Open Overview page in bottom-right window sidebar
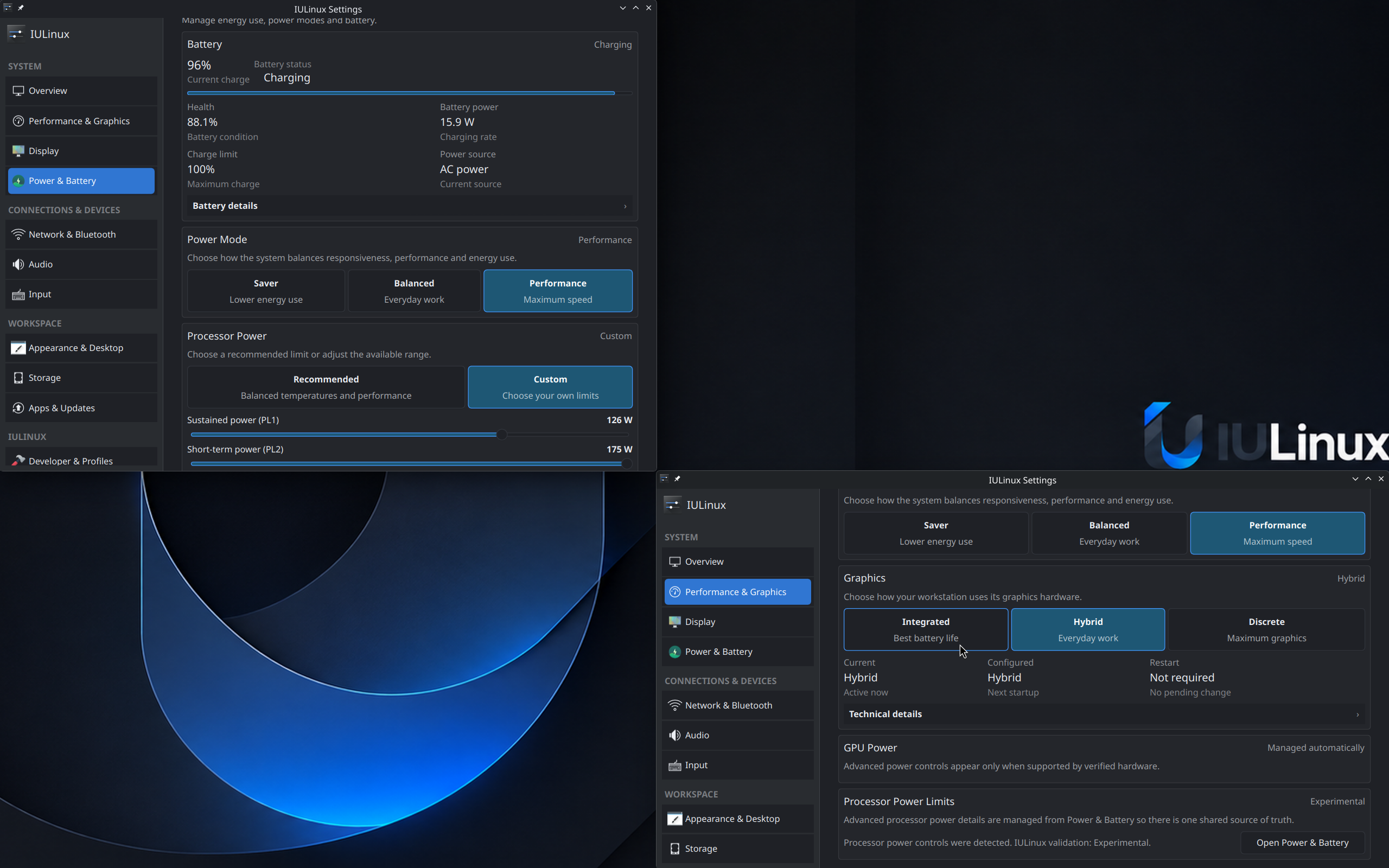Screen dimensions: 1389x868 point(737,561)
